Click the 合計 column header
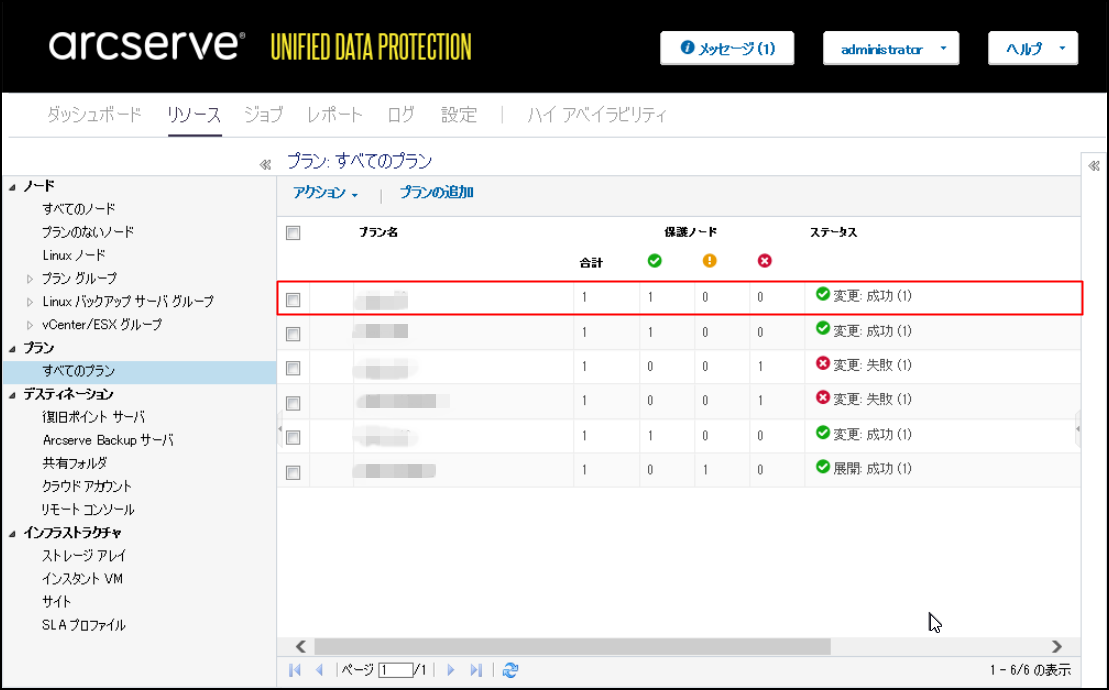The height and width of the screenshot is (690, 1109). click(591, 263)
